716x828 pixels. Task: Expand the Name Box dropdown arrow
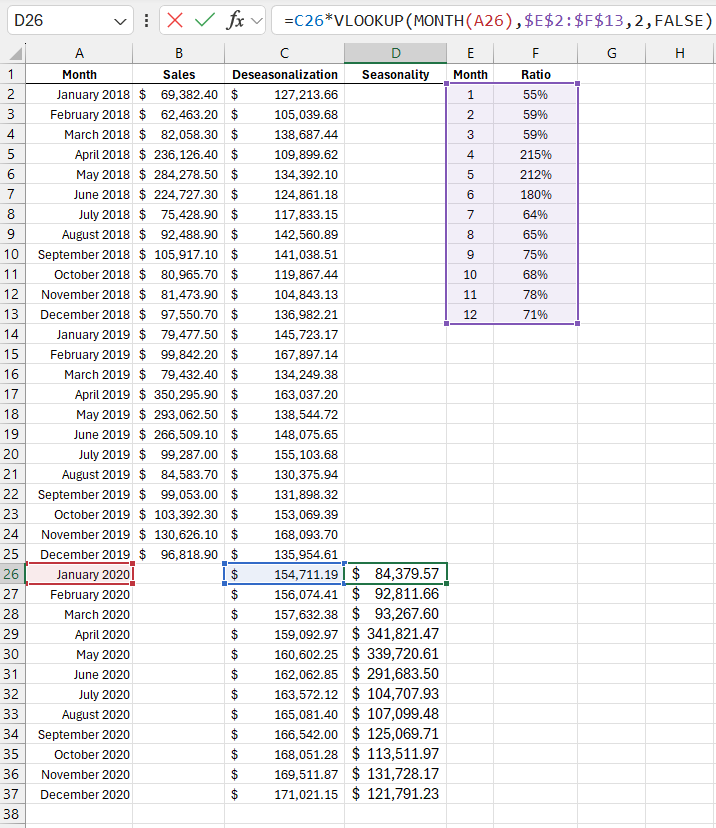[x=121, y=20]
